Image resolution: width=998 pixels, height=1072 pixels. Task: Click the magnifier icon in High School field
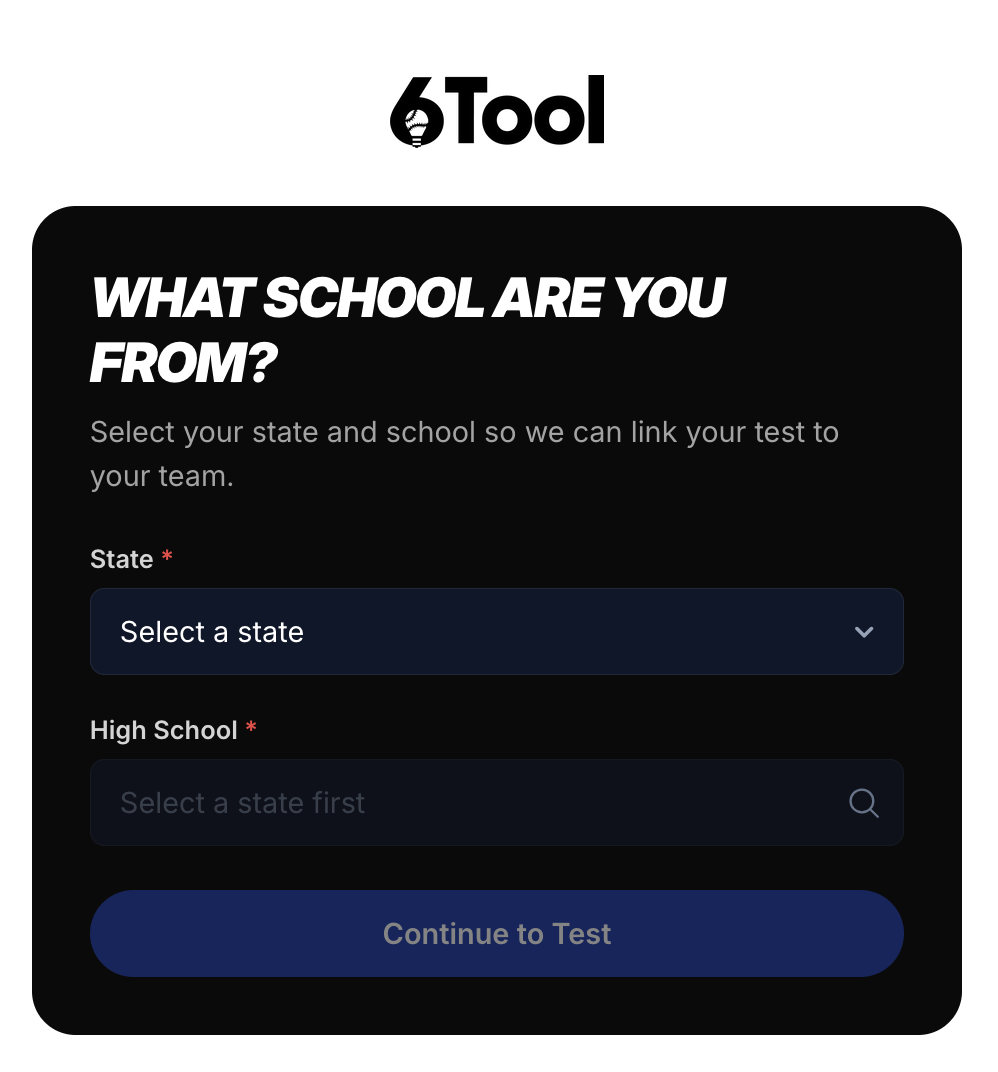(x=863, y=803)
